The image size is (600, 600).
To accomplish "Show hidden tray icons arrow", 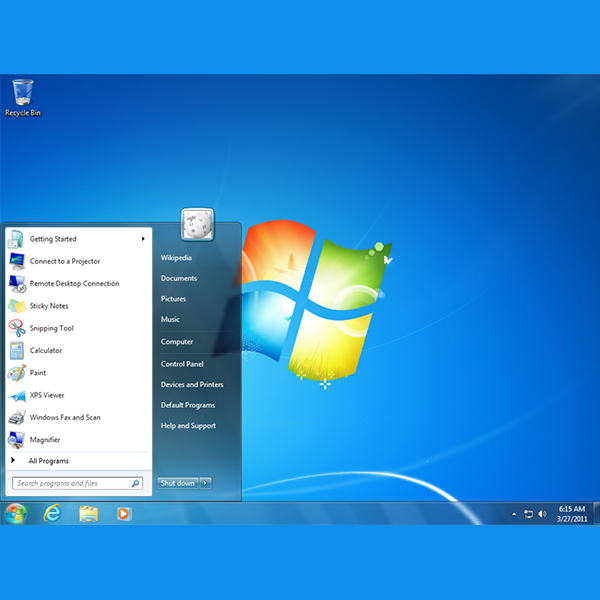I will coord(514,514).
